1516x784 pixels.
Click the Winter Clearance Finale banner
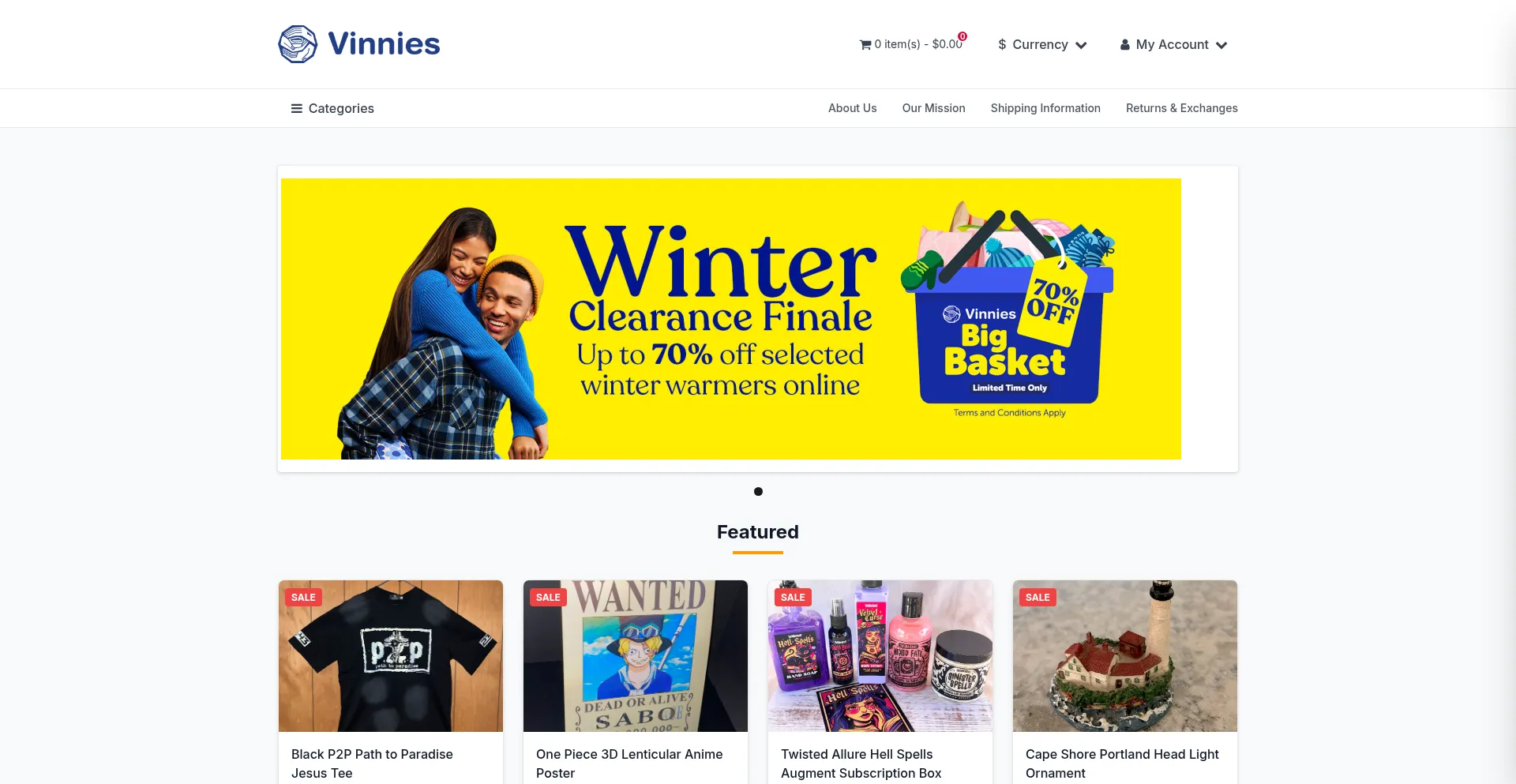click(x=731, y=319)
